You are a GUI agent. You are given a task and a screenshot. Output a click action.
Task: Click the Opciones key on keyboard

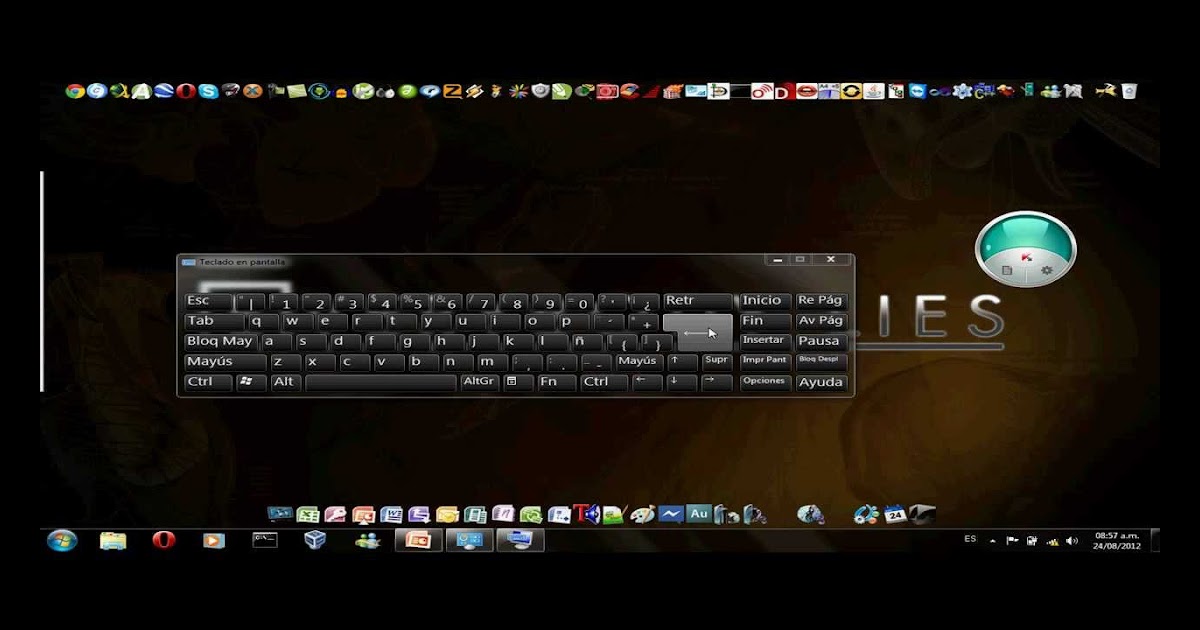[765, 382]
